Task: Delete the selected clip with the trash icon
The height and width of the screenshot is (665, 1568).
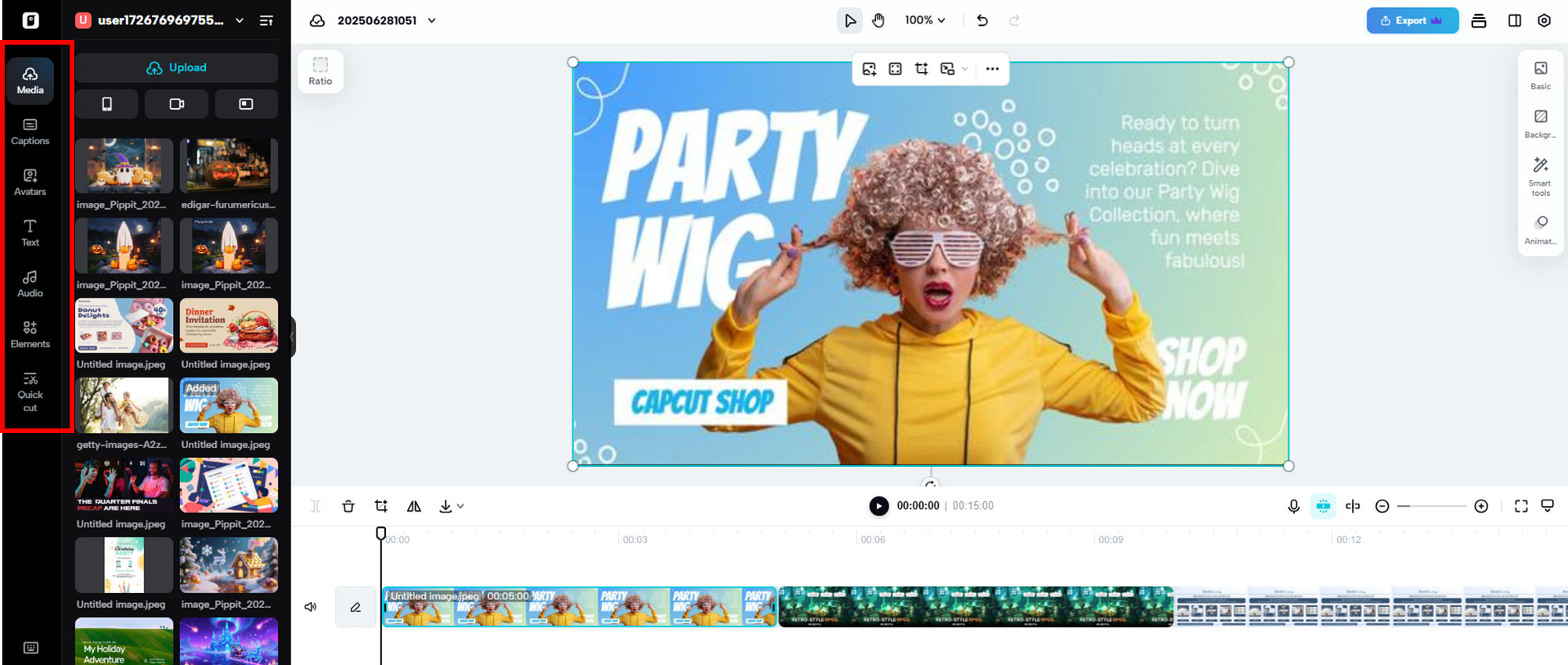Action: 348,506
